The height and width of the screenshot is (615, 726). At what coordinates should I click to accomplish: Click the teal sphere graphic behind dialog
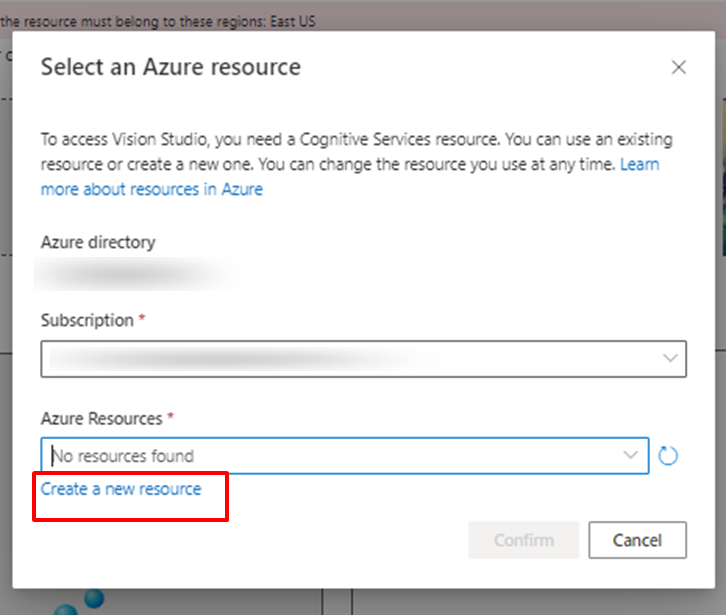click(x=94, y=598)
